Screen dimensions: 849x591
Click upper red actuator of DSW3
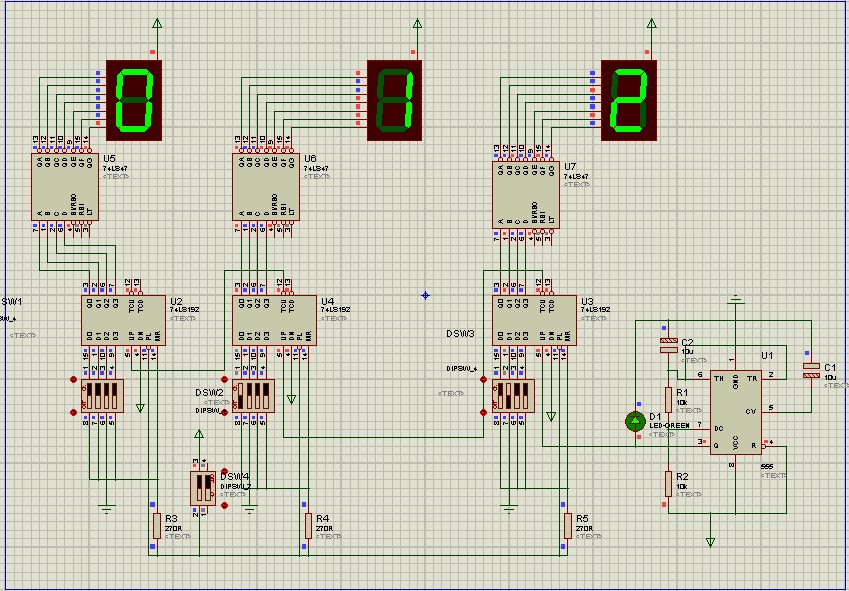point(484,380)
